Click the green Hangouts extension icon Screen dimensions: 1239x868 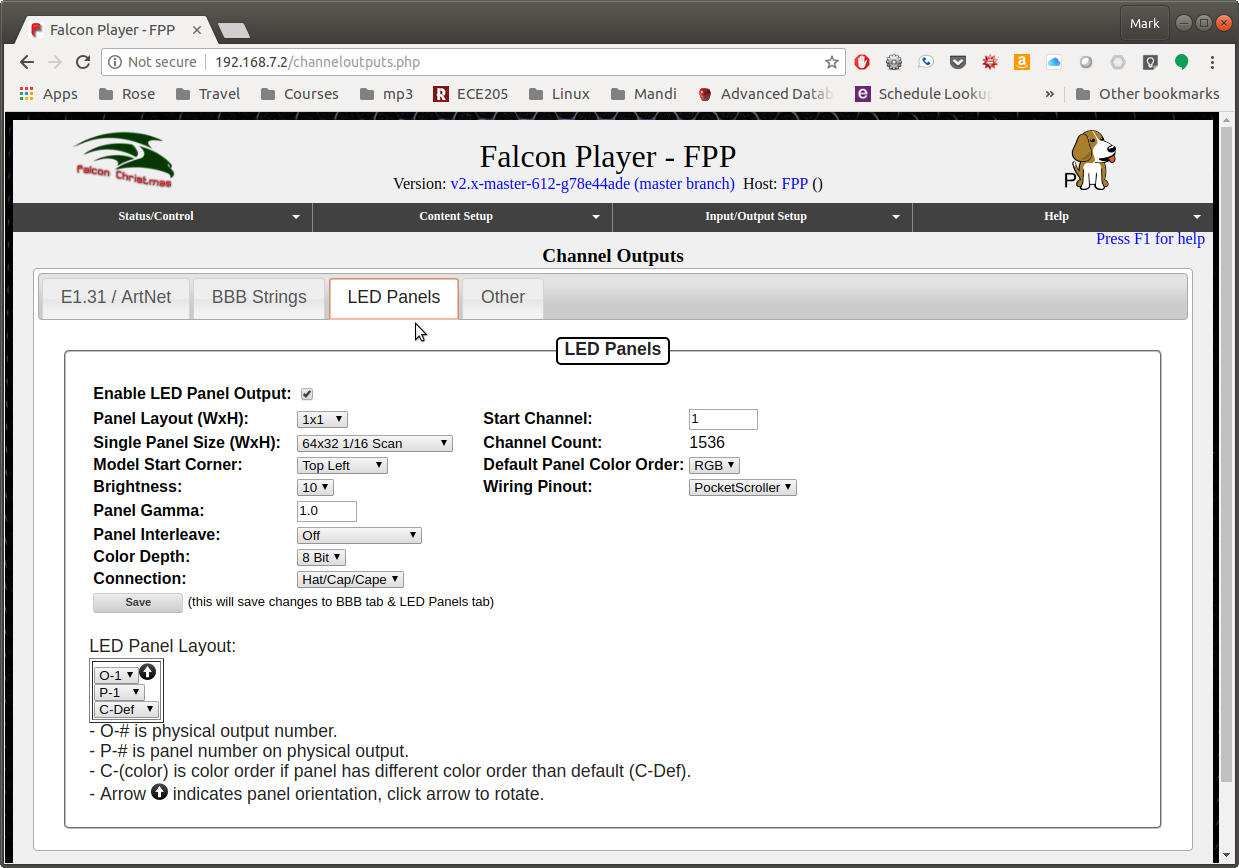pos(1182,62)
